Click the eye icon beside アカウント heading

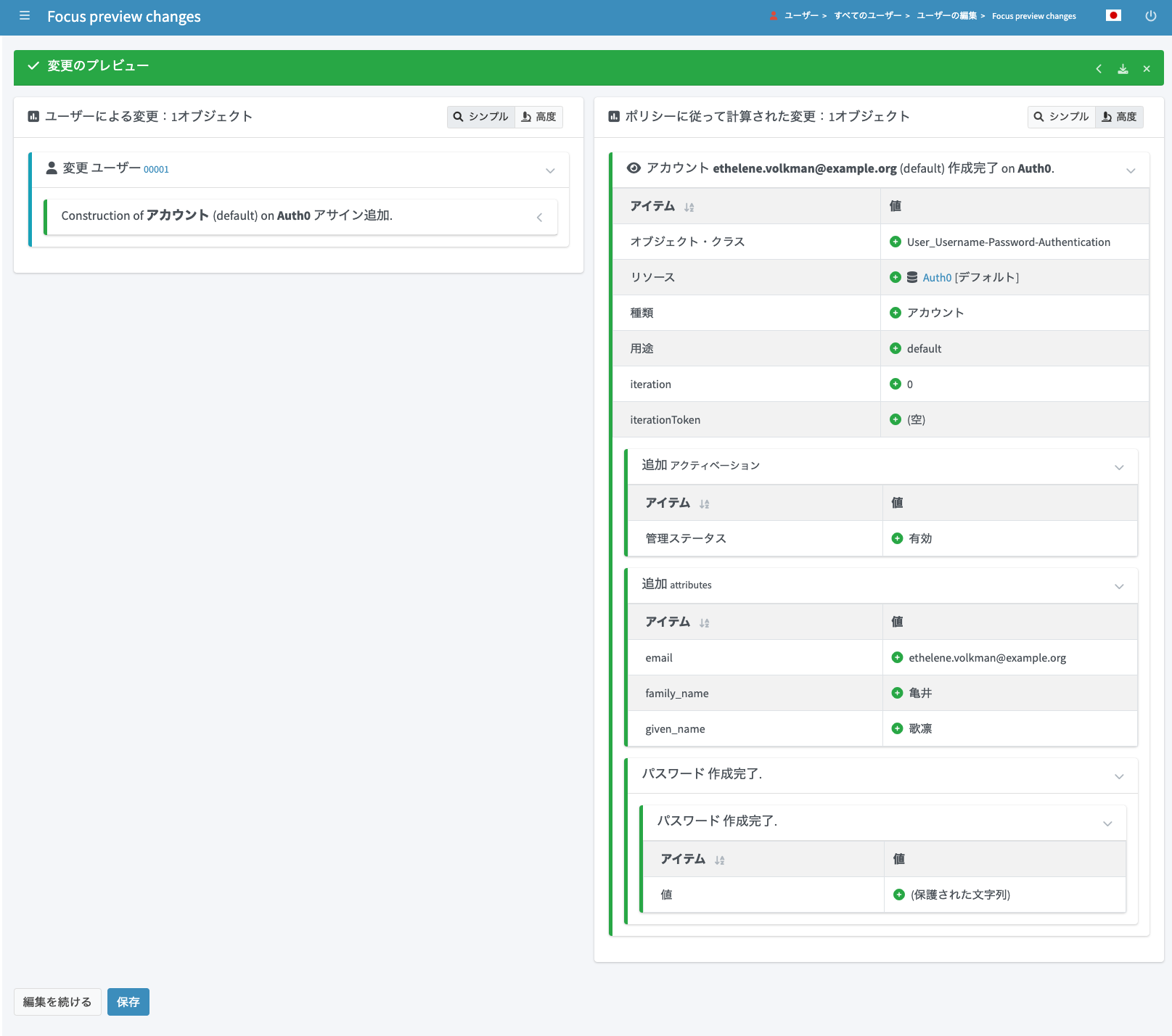tap(634, 168)
